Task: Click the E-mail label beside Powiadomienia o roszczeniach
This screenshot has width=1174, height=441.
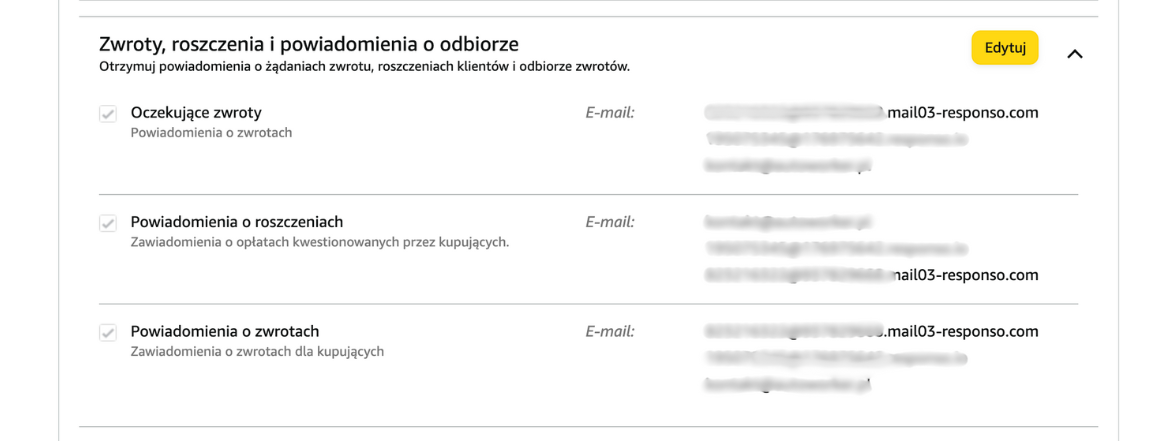Action: (x=610, y=222)
